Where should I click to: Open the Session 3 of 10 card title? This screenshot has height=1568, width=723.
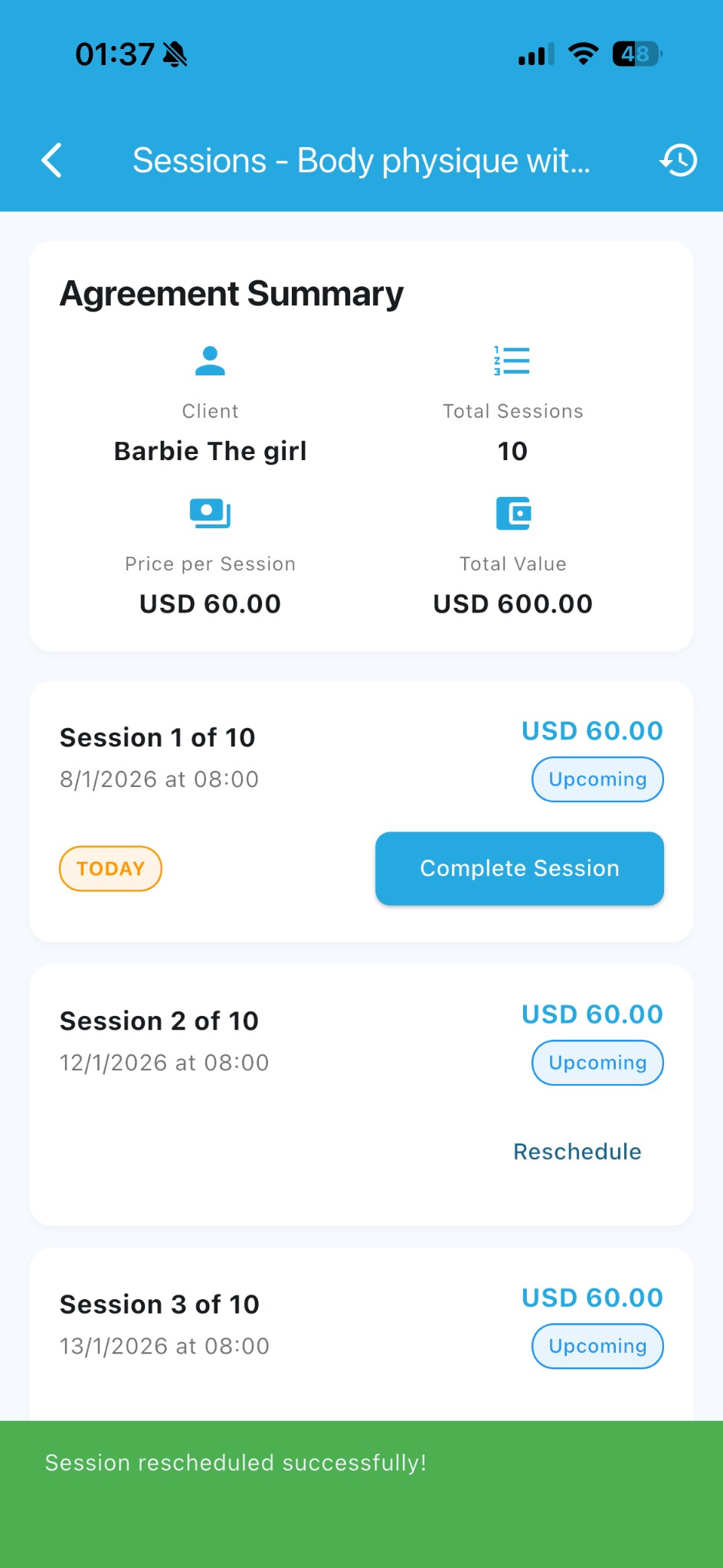click(x=160, y=1304)
